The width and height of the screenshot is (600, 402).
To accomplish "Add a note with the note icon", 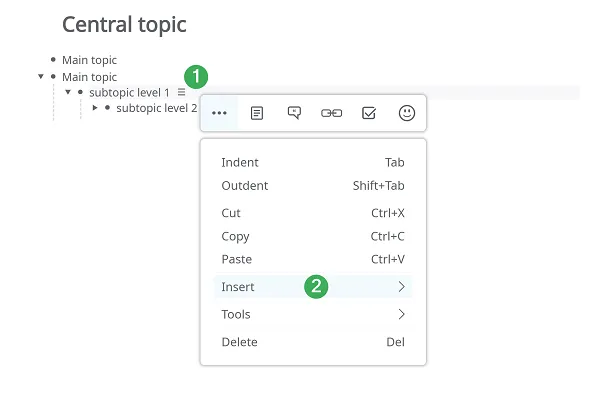I will click(257, 113).
